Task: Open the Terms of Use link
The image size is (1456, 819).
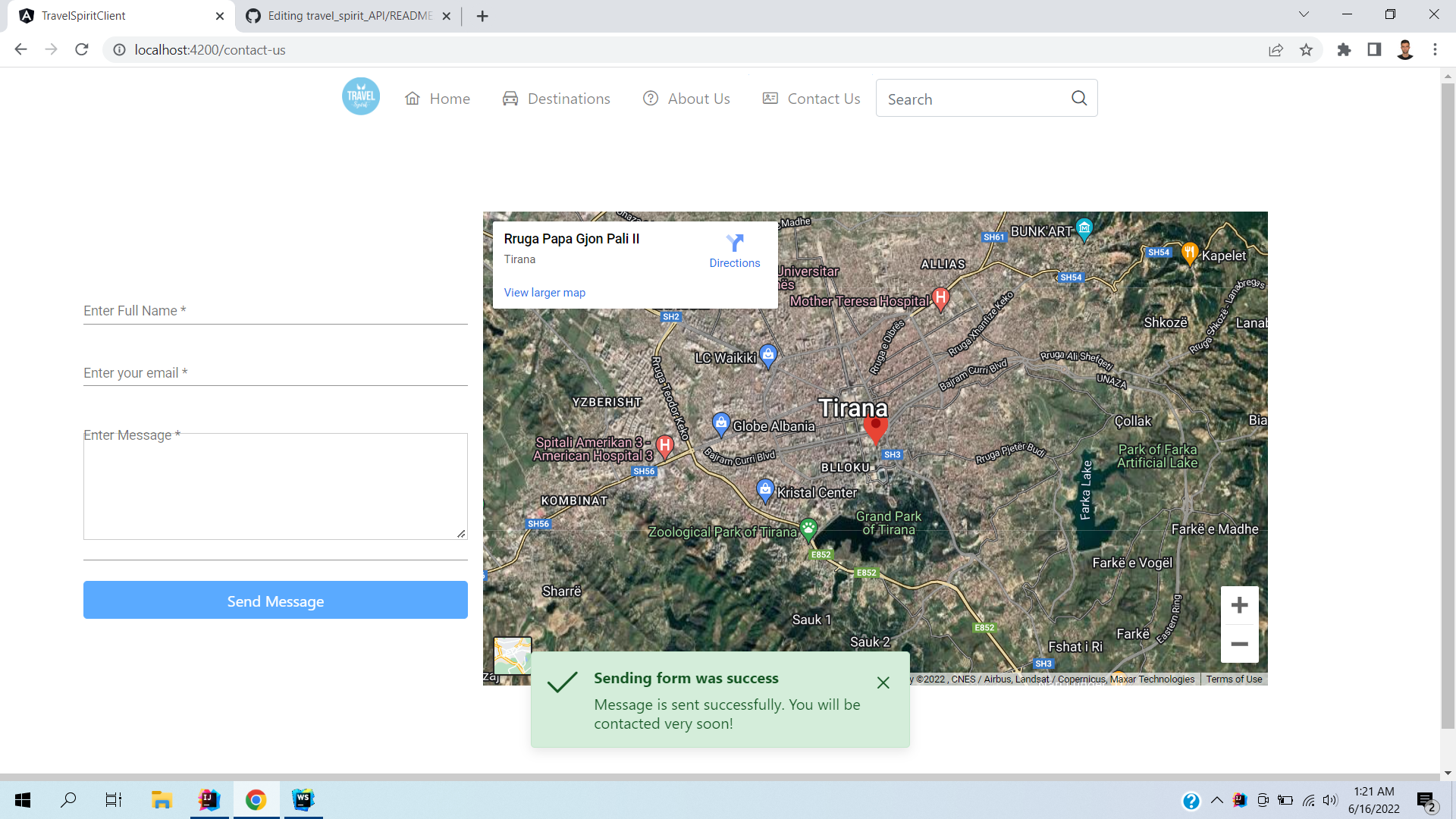Action: pyautogui.click(x=1234, y=679)
